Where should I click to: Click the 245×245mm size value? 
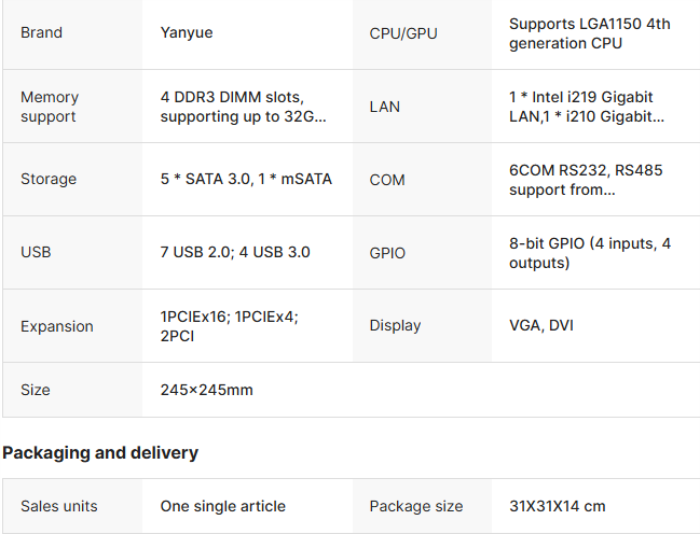tap(206, 390)
